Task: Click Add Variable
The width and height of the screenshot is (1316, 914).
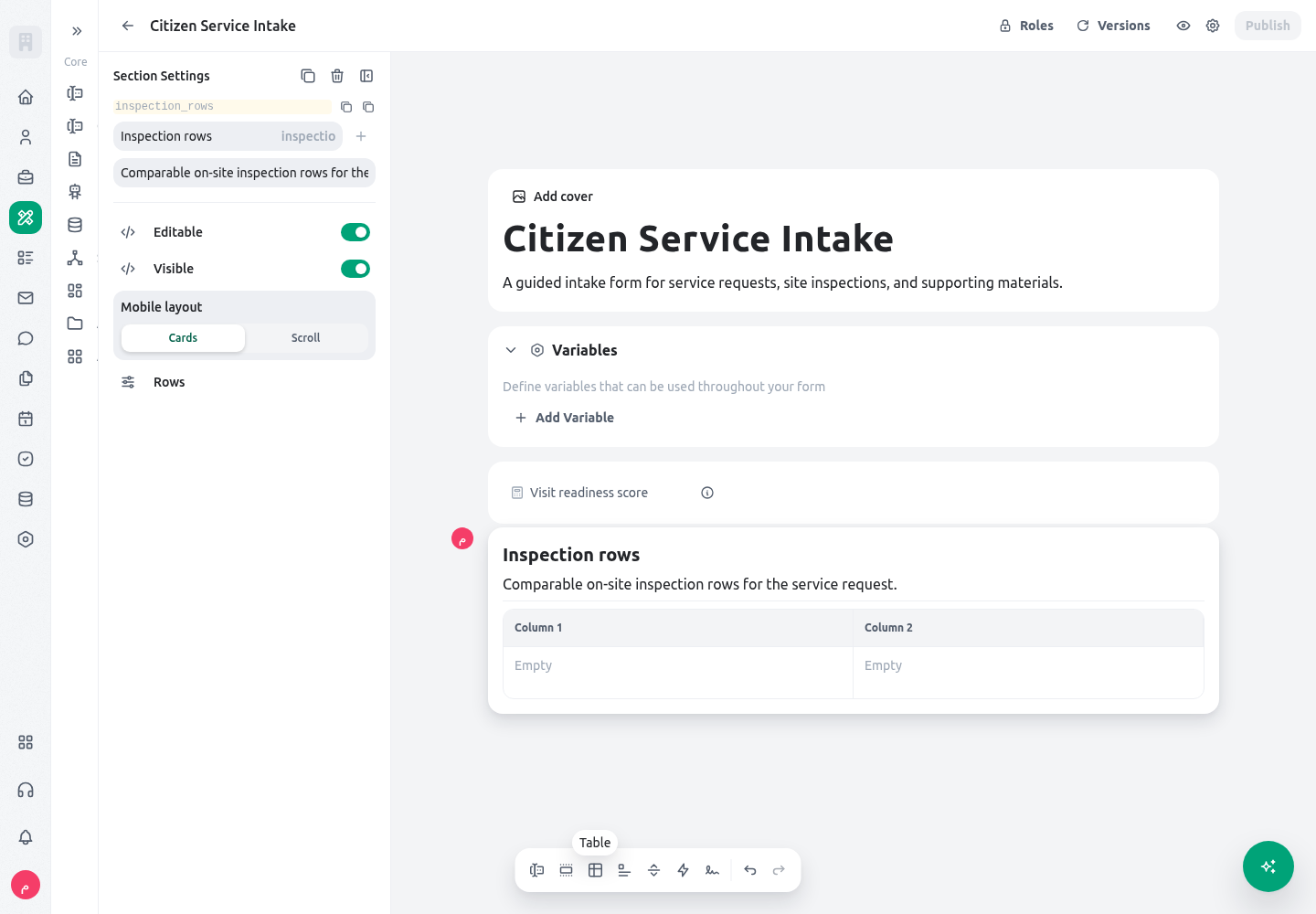Action: [564, 418]
